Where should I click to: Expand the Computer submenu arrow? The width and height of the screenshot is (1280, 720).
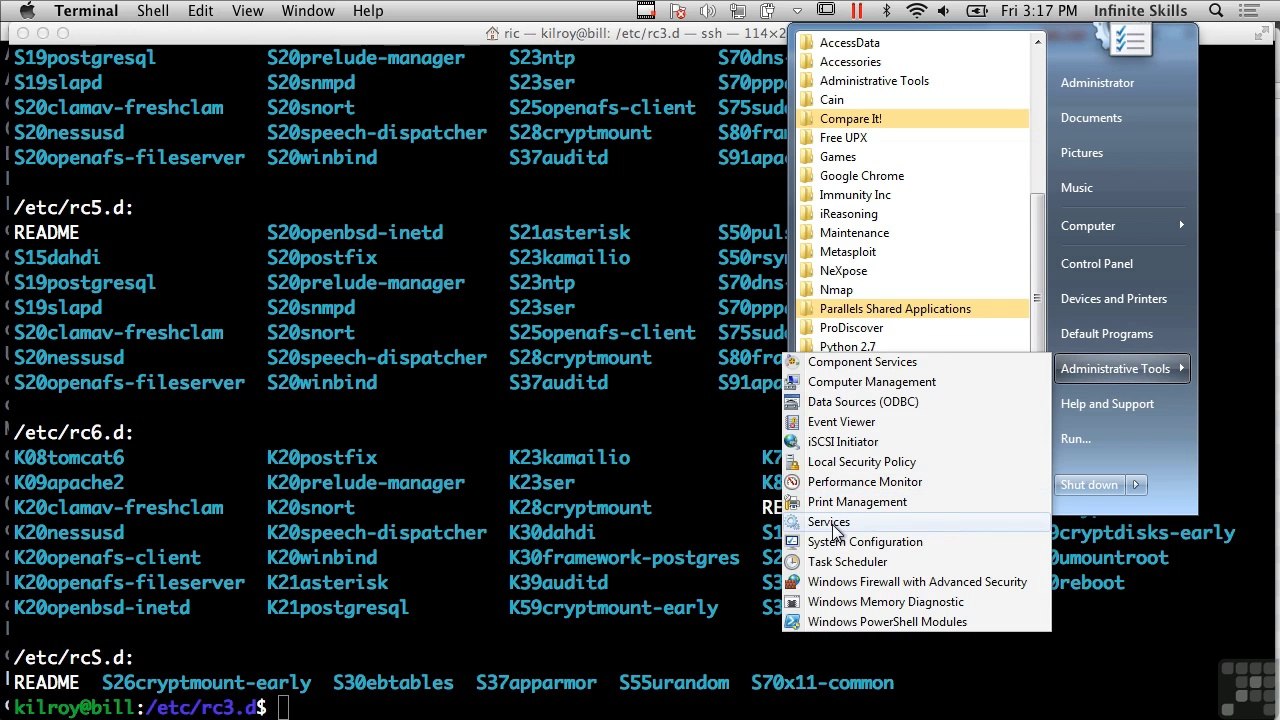click(x=1181, y=225)
